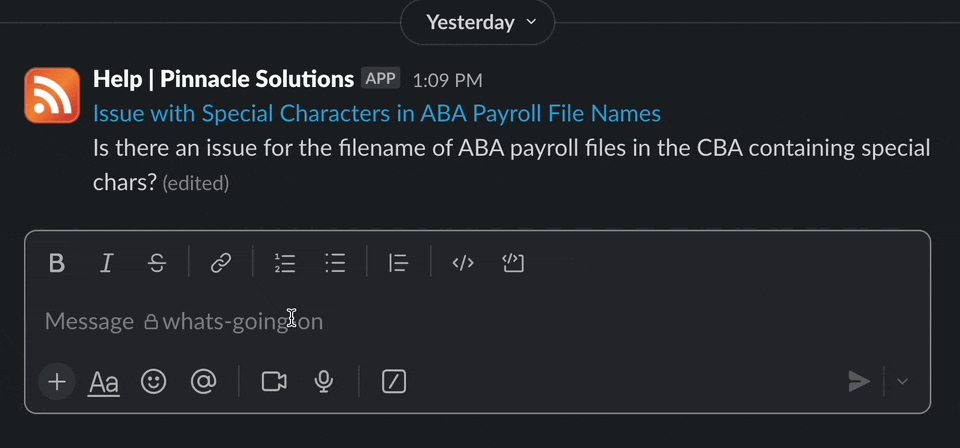Open send options dropdown arrow
Image resolution: width=960 pixels, height=448 pixels.
(902, 382)
